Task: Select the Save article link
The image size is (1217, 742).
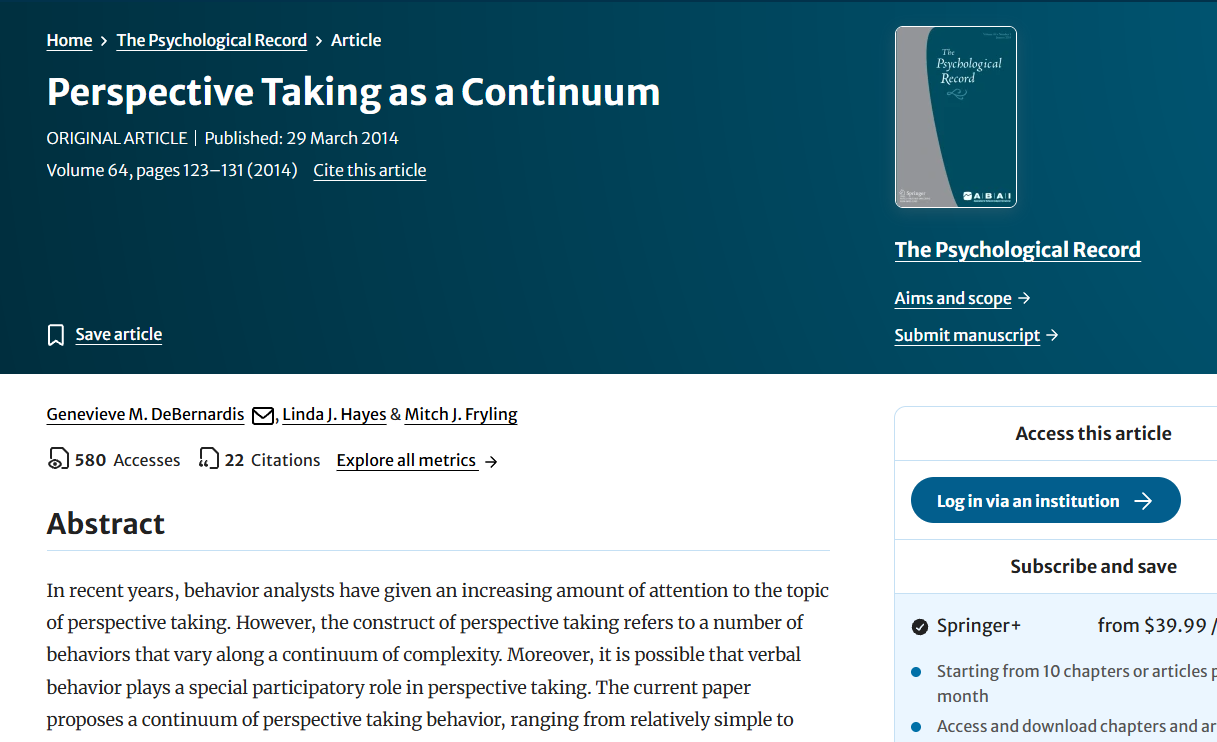Action: (x=119, y=334)
